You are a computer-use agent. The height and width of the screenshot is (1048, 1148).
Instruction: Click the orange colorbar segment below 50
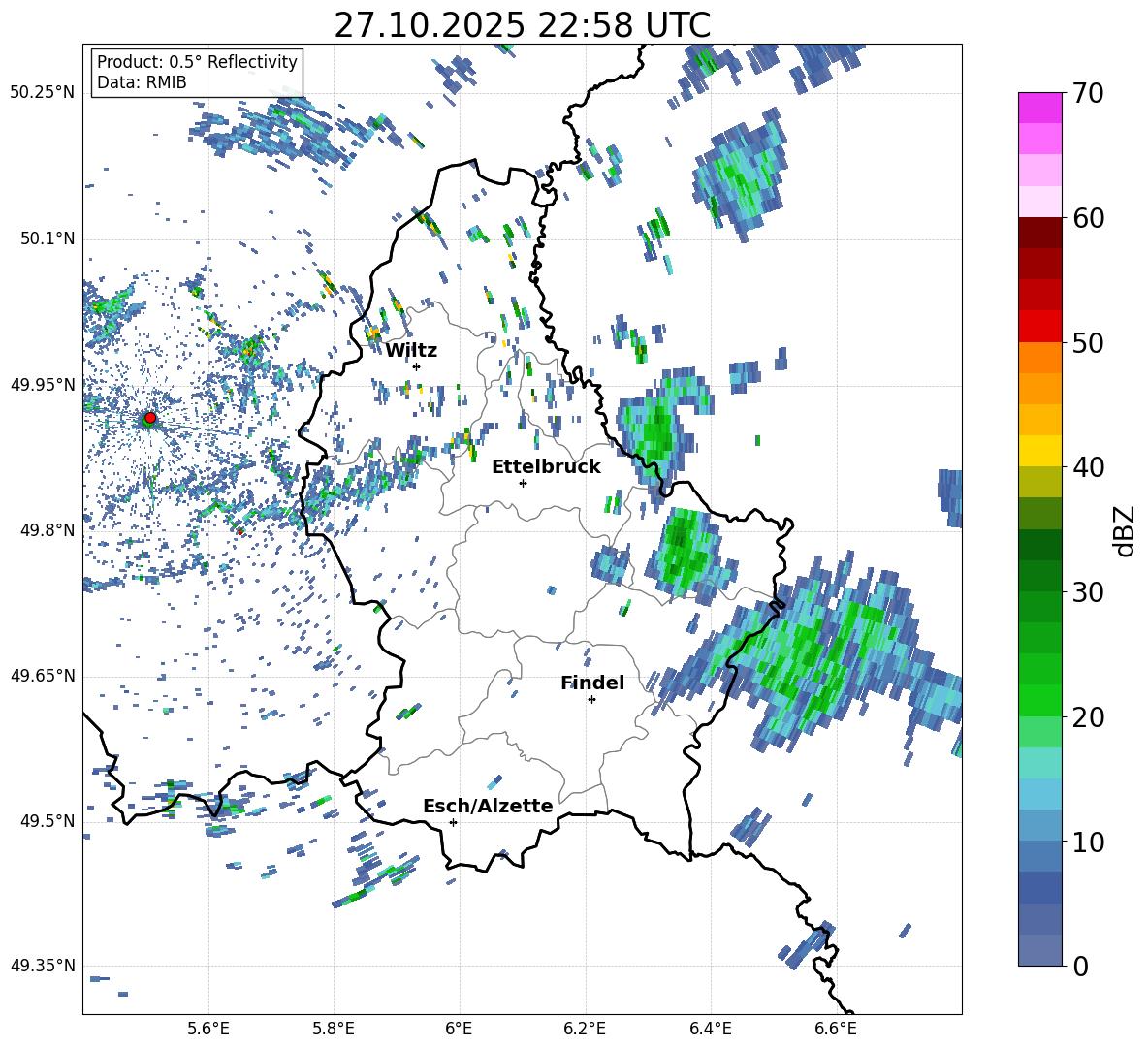[1039, 358]
